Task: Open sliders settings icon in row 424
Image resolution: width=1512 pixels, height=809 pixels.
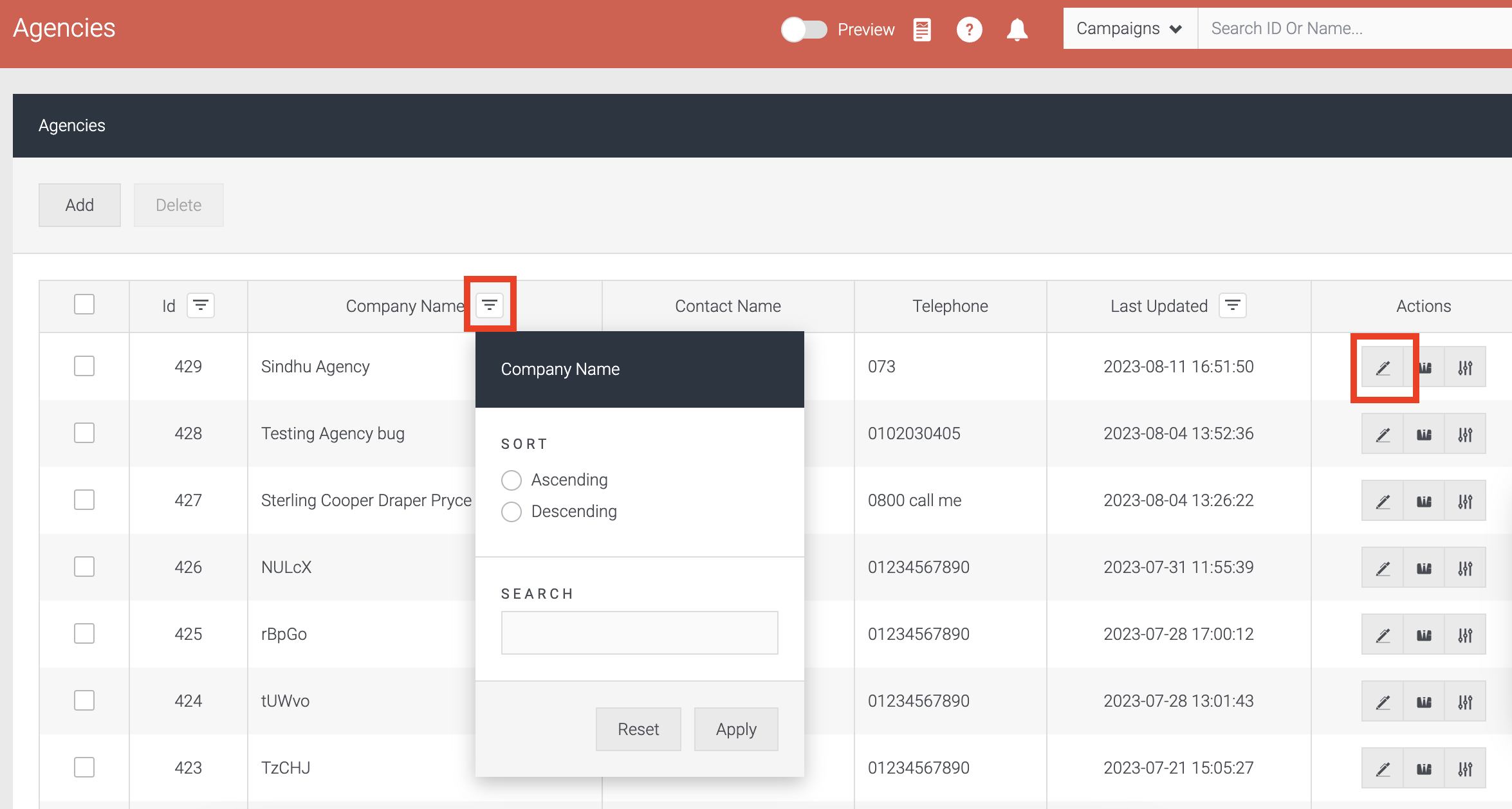Action: click(1465, 702)
